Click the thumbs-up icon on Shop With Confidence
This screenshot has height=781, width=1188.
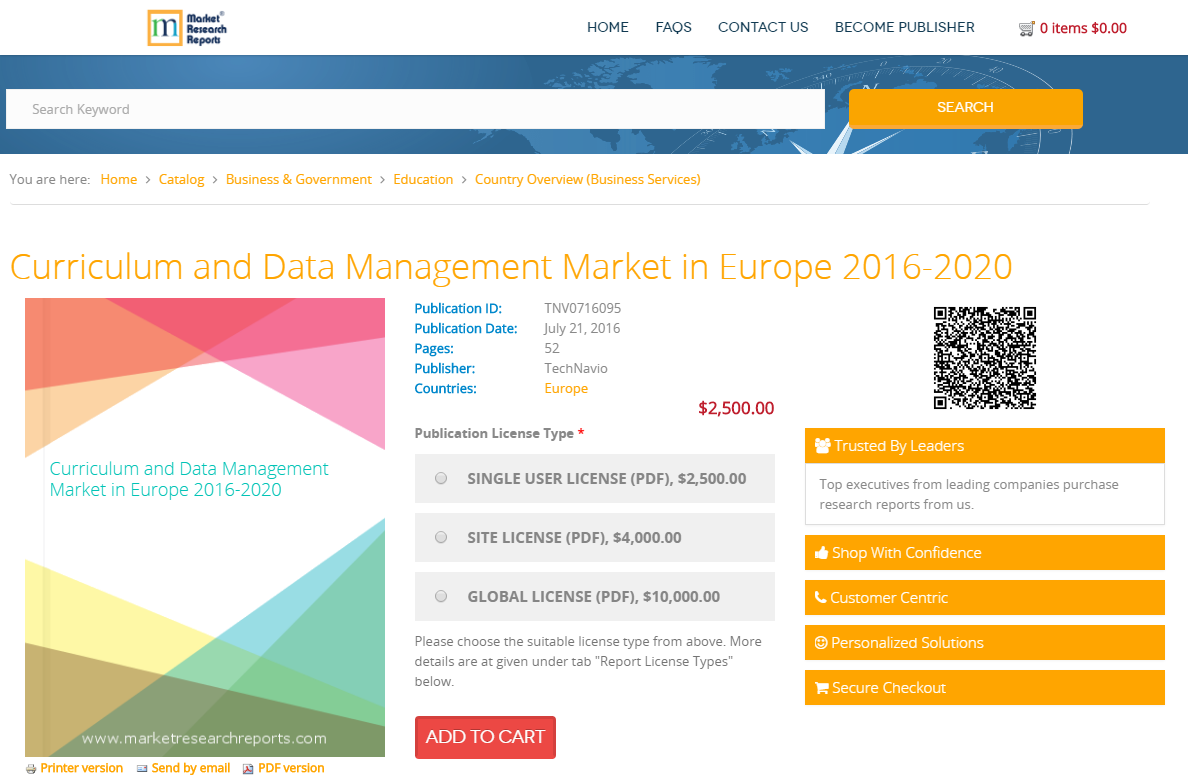[x=821, y=552]
